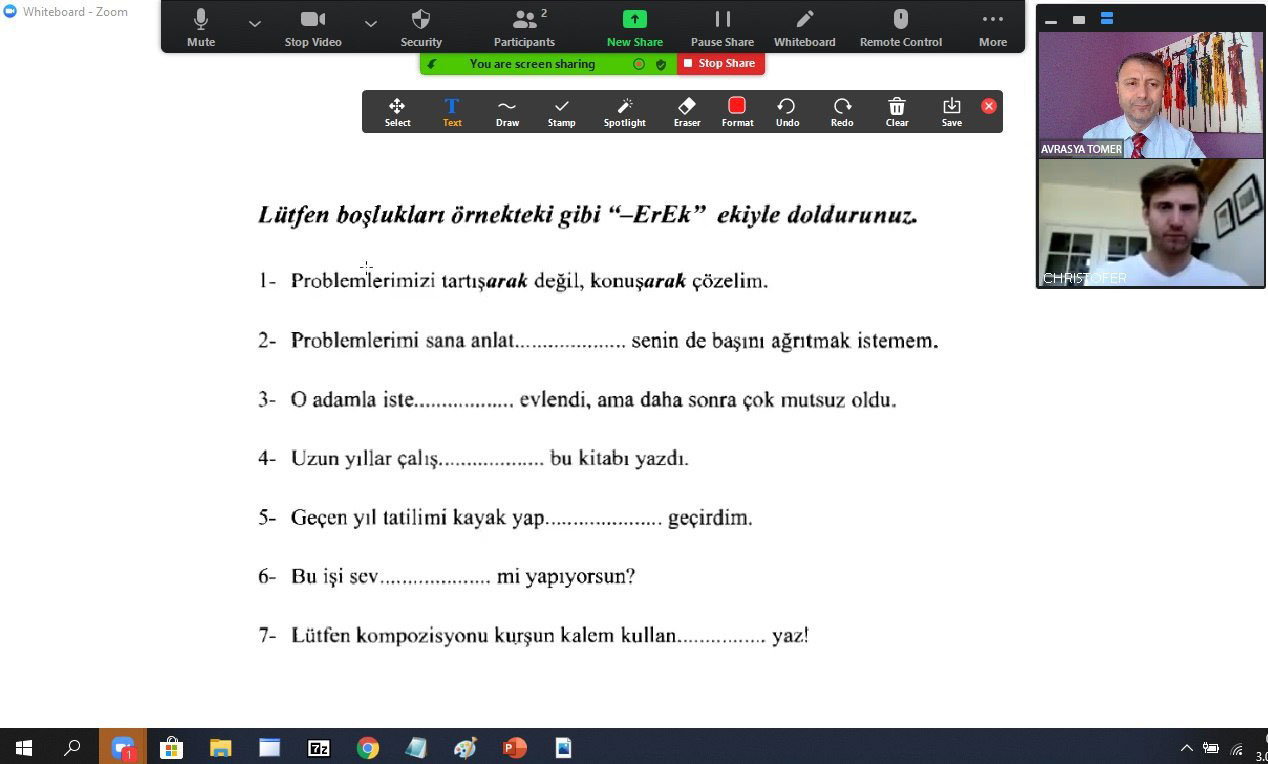Click the blank after "iste" in sentence 3
The height and width of the screenshot is (764, 1268).
click(x=464, y=402)
